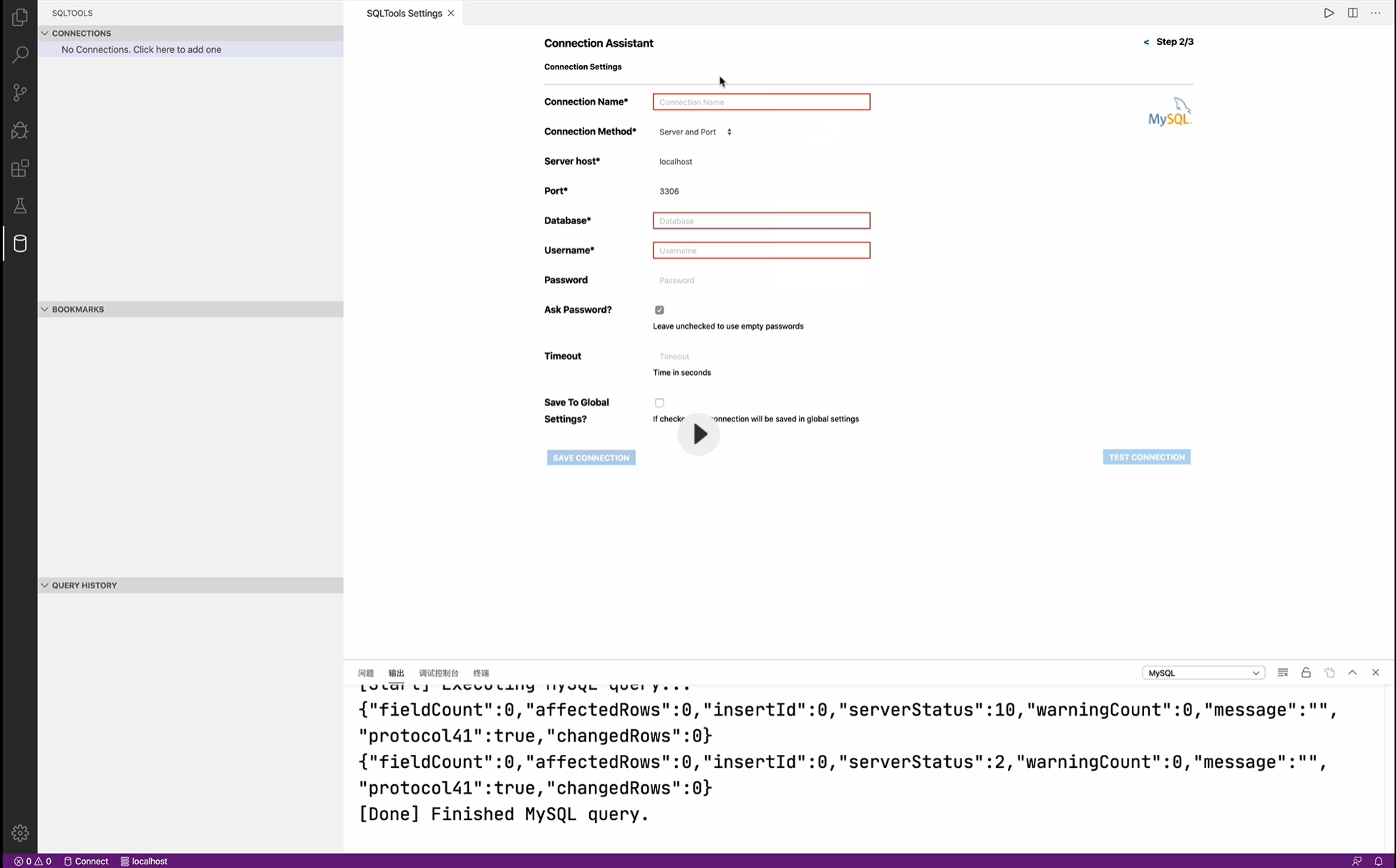The width and height of the screenshot is (1396, 868).
Task: Maximize the panel with the chevron up
Action: coord(1352,673)
